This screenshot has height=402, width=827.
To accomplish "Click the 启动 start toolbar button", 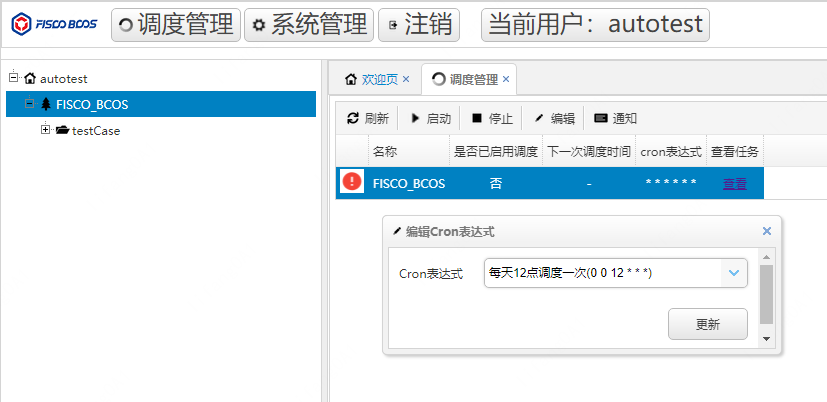I will click(x=430, y=119).
